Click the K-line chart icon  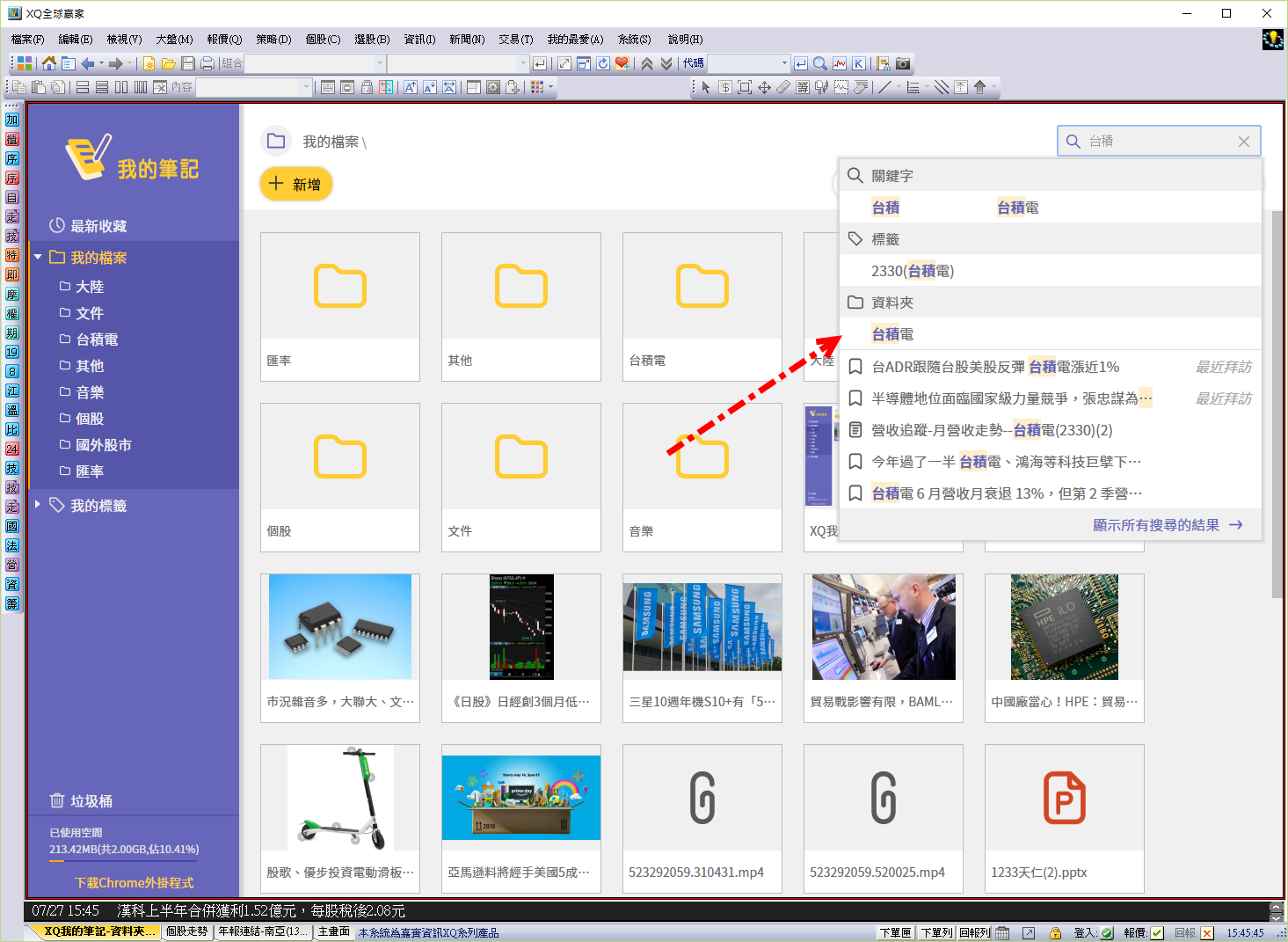click(x=859, y=63)
